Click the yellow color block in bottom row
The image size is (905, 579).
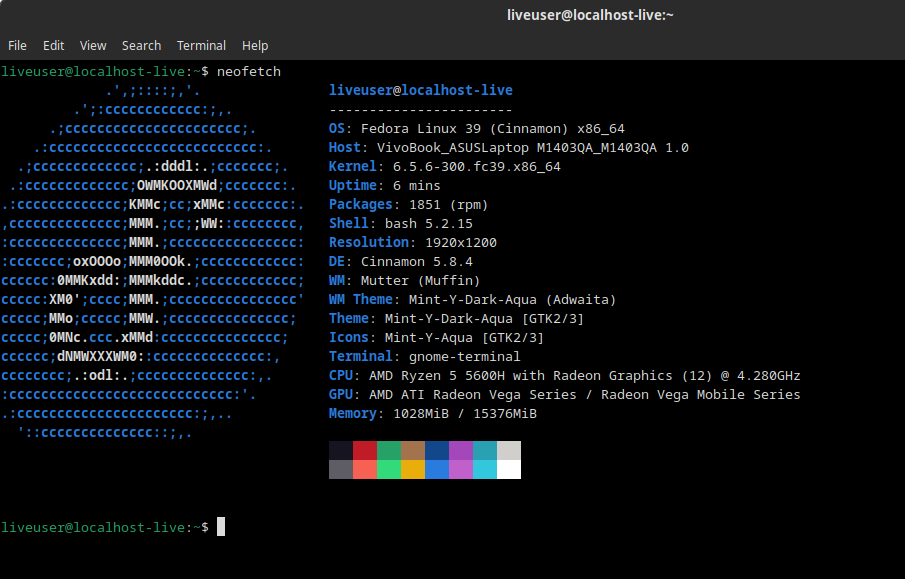[x=413, y=469]
